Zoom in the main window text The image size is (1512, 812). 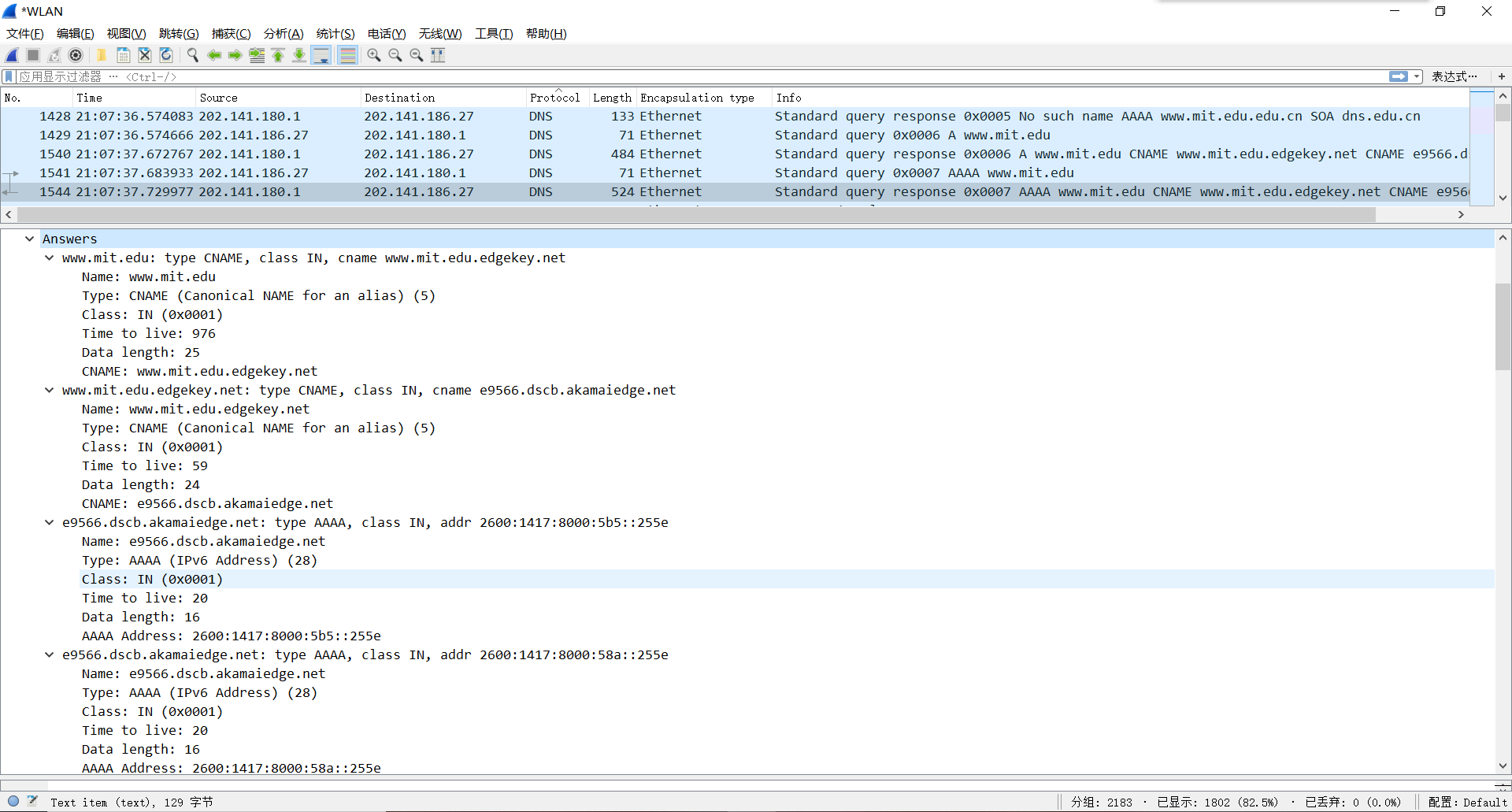click(374, 55)
